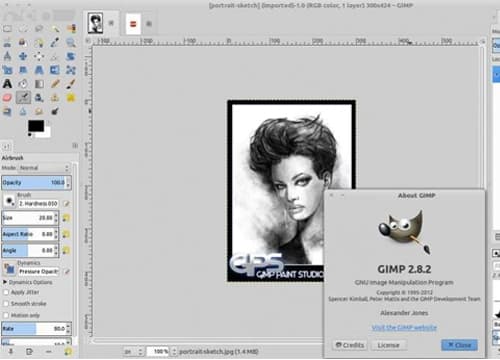Reset tool options to default values

tap(68, 351)
